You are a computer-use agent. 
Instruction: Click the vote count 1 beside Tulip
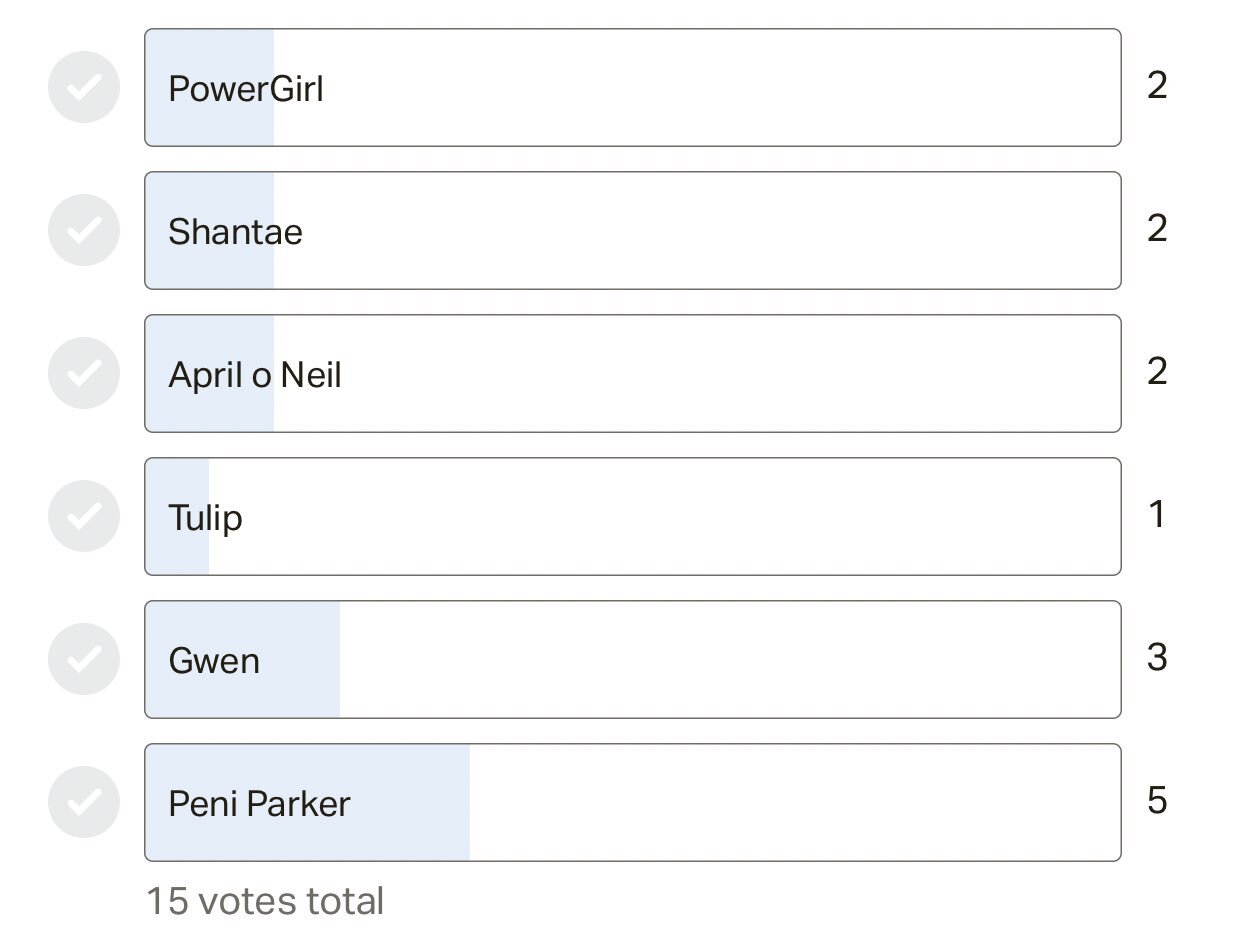[1157, 516]
